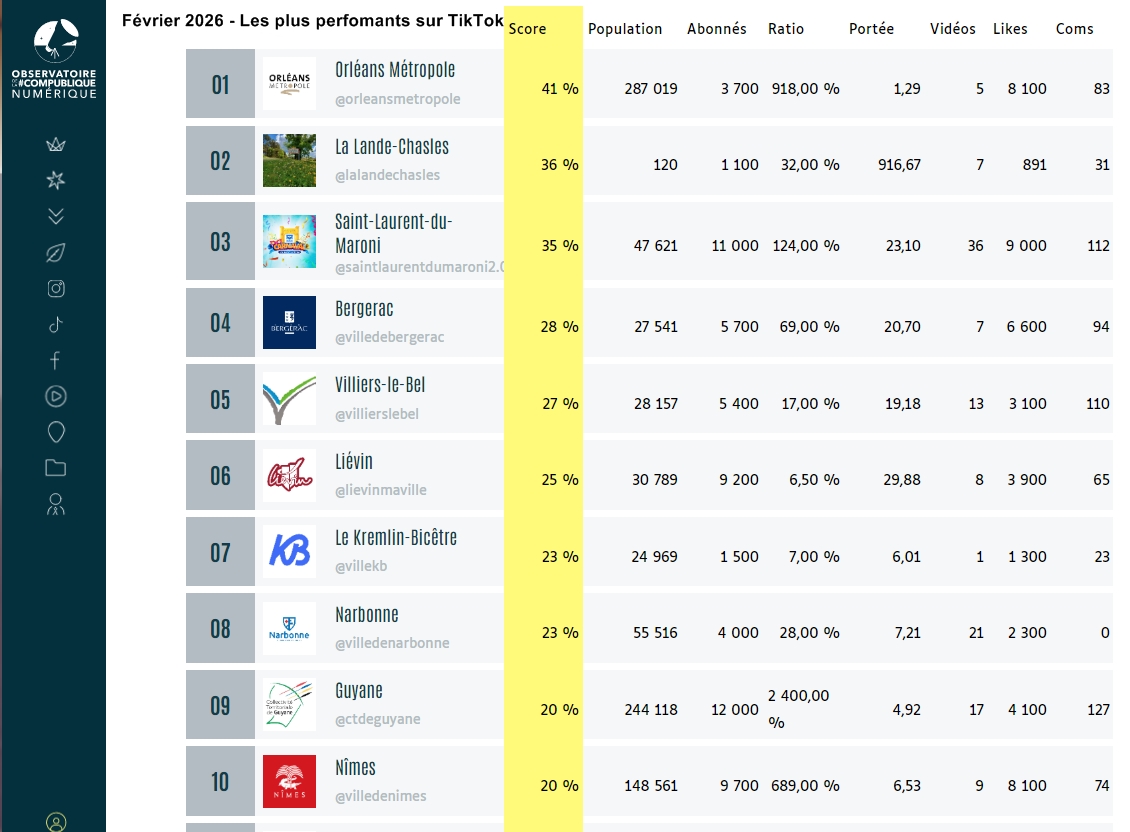Select ratio value 2 400,00 %
1130x832 pixels.
click(798, 709)
